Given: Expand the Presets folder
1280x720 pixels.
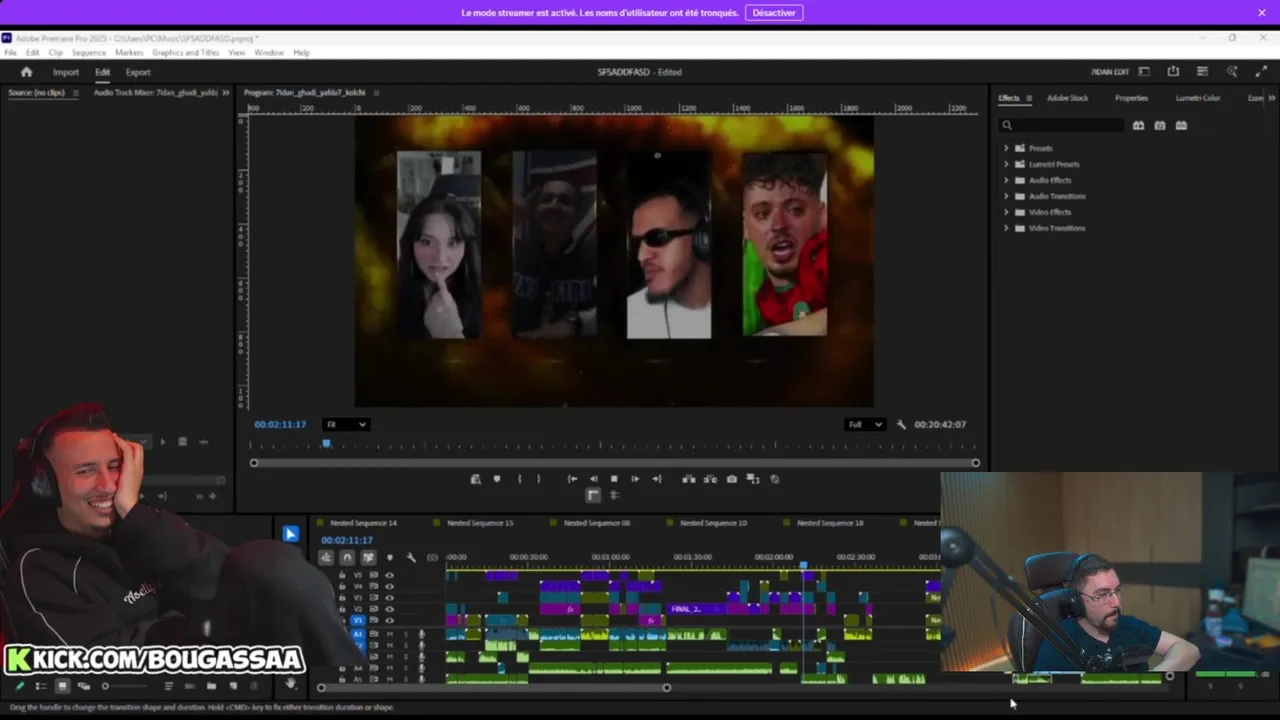Looking at the screenshot, I should point(1006,148).
